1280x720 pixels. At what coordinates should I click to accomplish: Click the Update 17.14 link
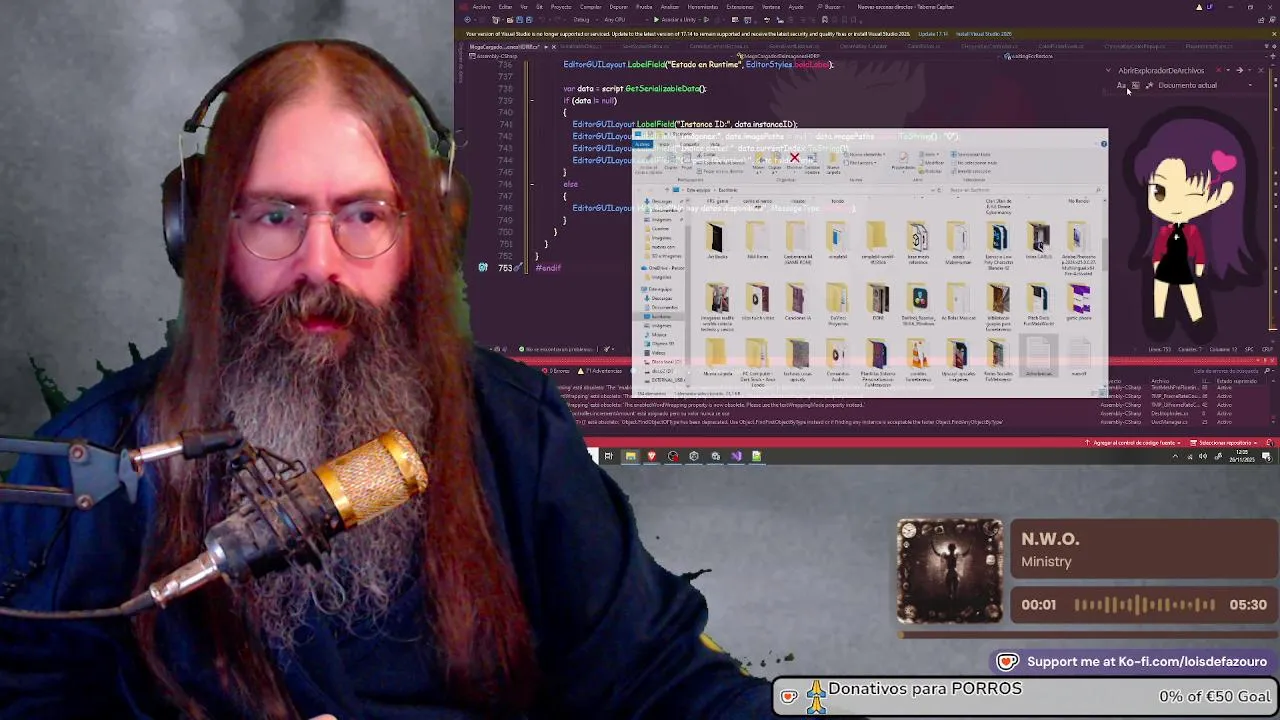(933, 34)
